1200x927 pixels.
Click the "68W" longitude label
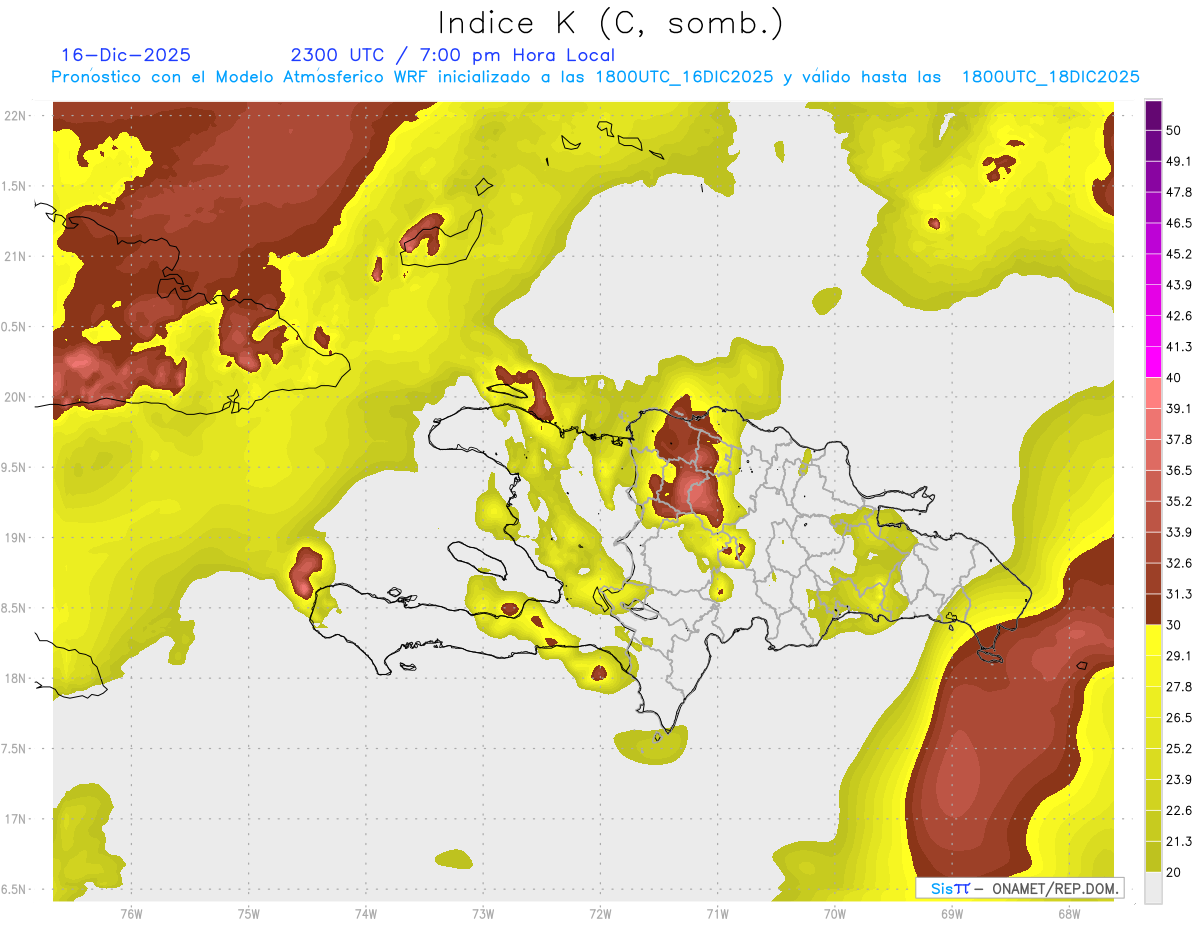tap(1069, 914)
